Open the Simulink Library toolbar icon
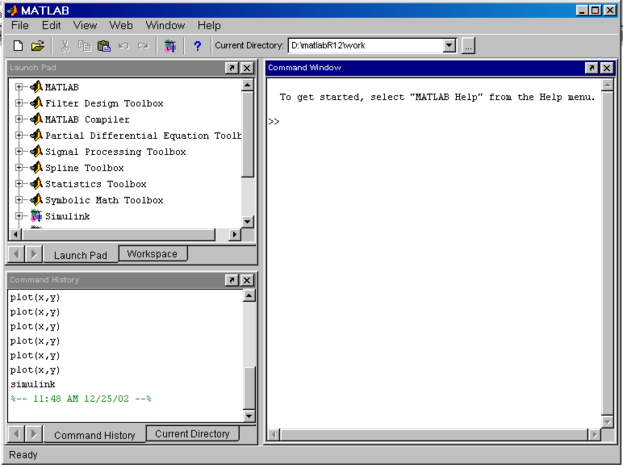Screen dimensions: 623x468 point(170,46)
